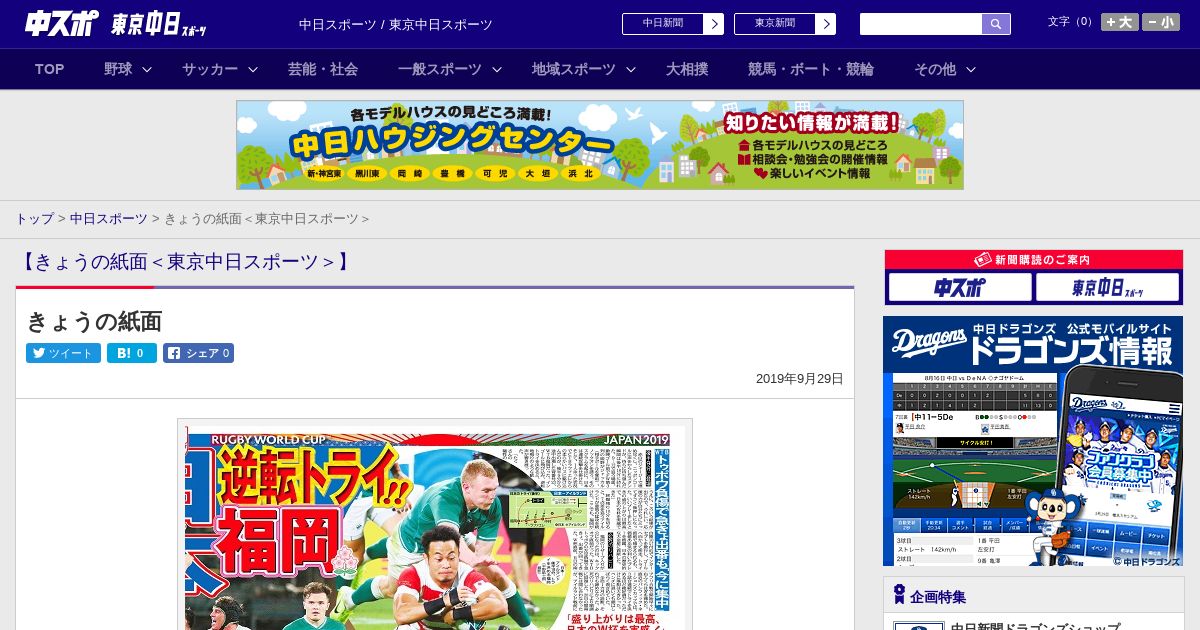1200x630 pixels.
Task: Click the search magnifier button
Action: click(996, 24)
